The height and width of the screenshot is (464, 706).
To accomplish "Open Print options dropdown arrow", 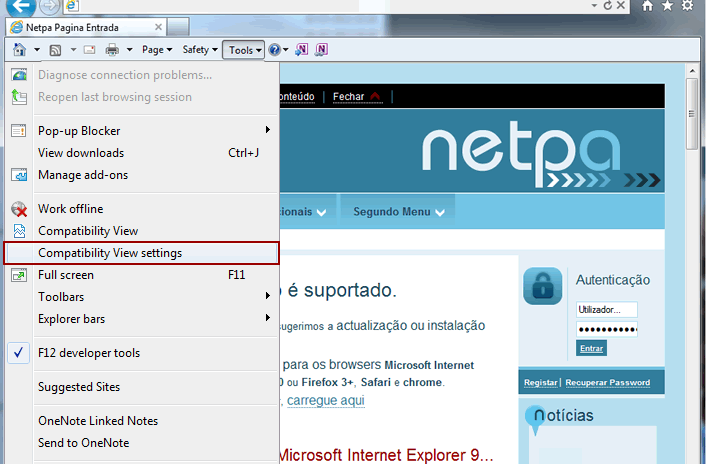I will coord(129,50).
